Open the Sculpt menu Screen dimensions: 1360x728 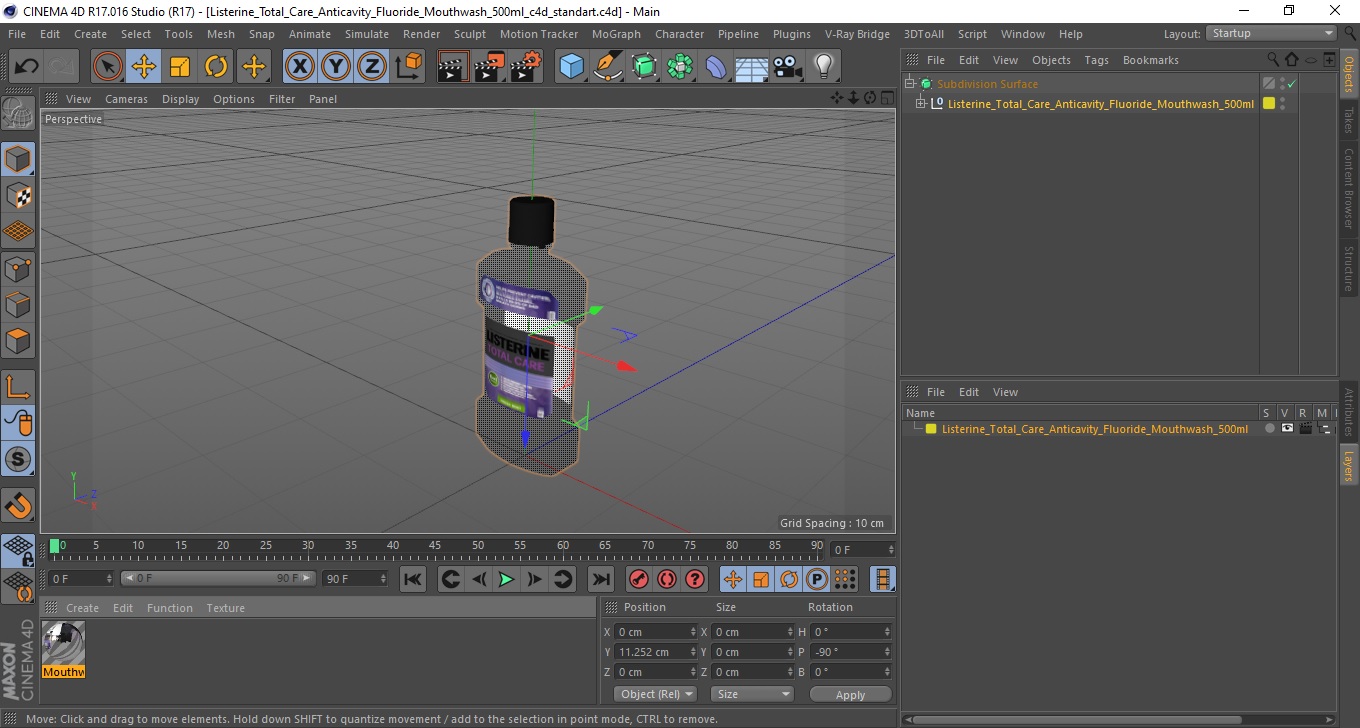[x=469, y=34]
